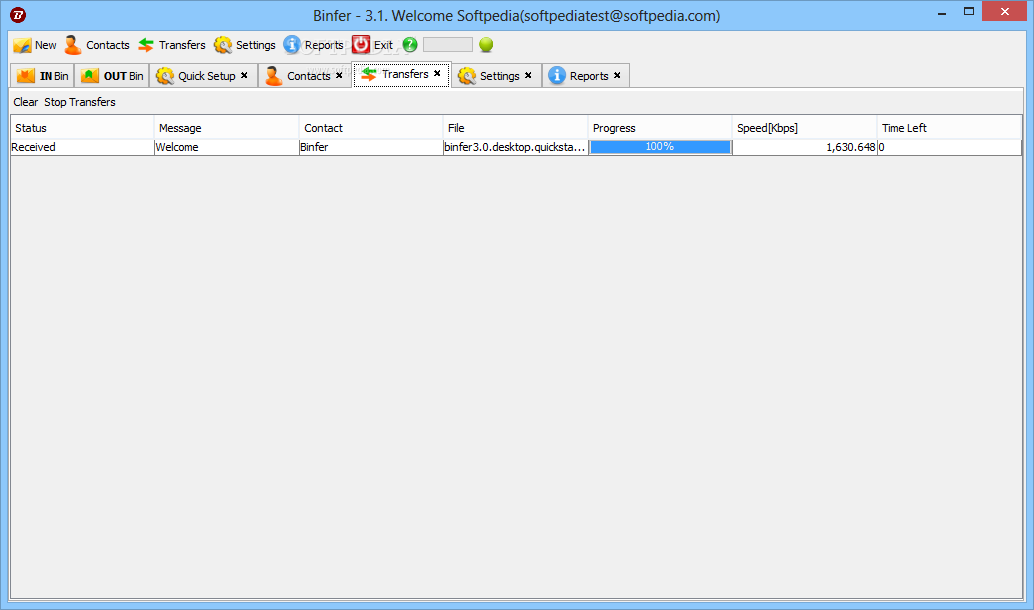Click the OUT Bin tab icon

point(90,76)
